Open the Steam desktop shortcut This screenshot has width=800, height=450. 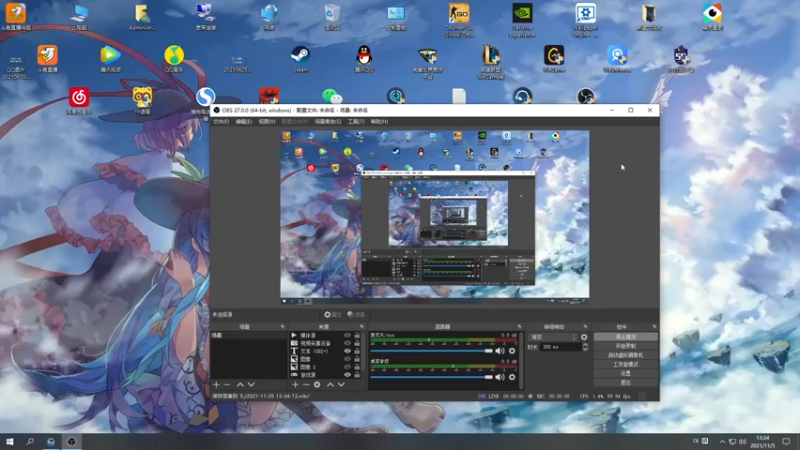point(300,56)
